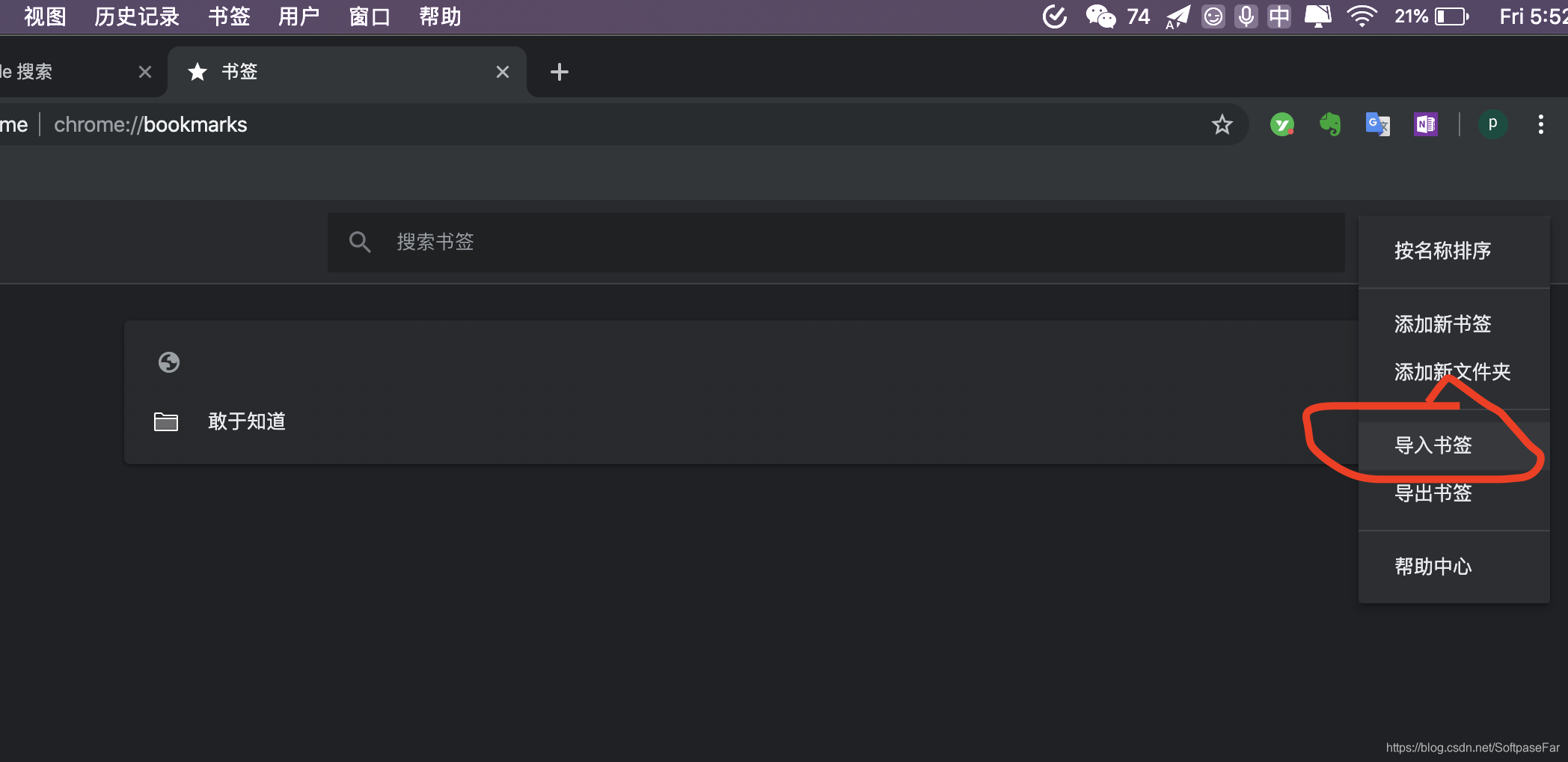
Task: Open the 敢于知道 bookmarks folder
Action: (247, 421)
